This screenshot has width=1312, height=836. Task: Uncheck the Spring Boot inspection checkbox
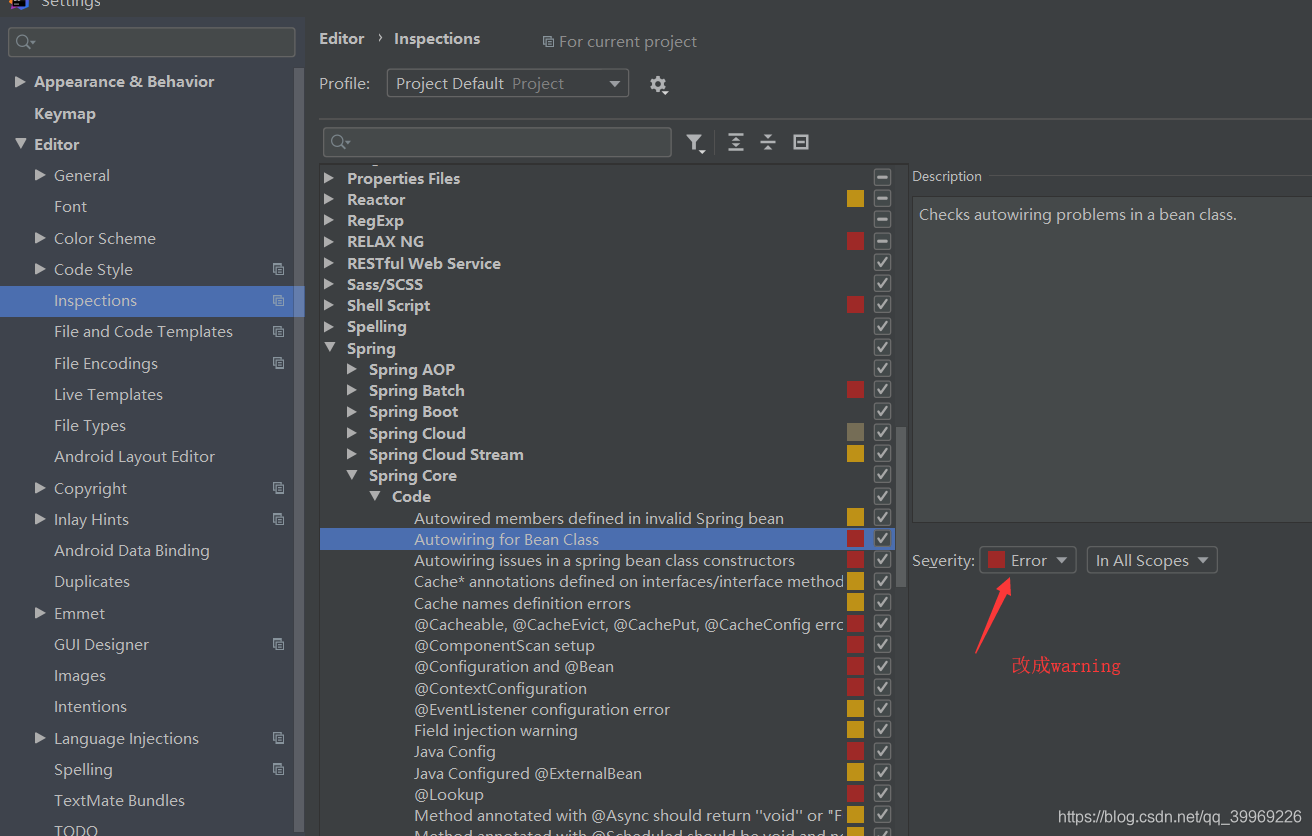point(882,410)
